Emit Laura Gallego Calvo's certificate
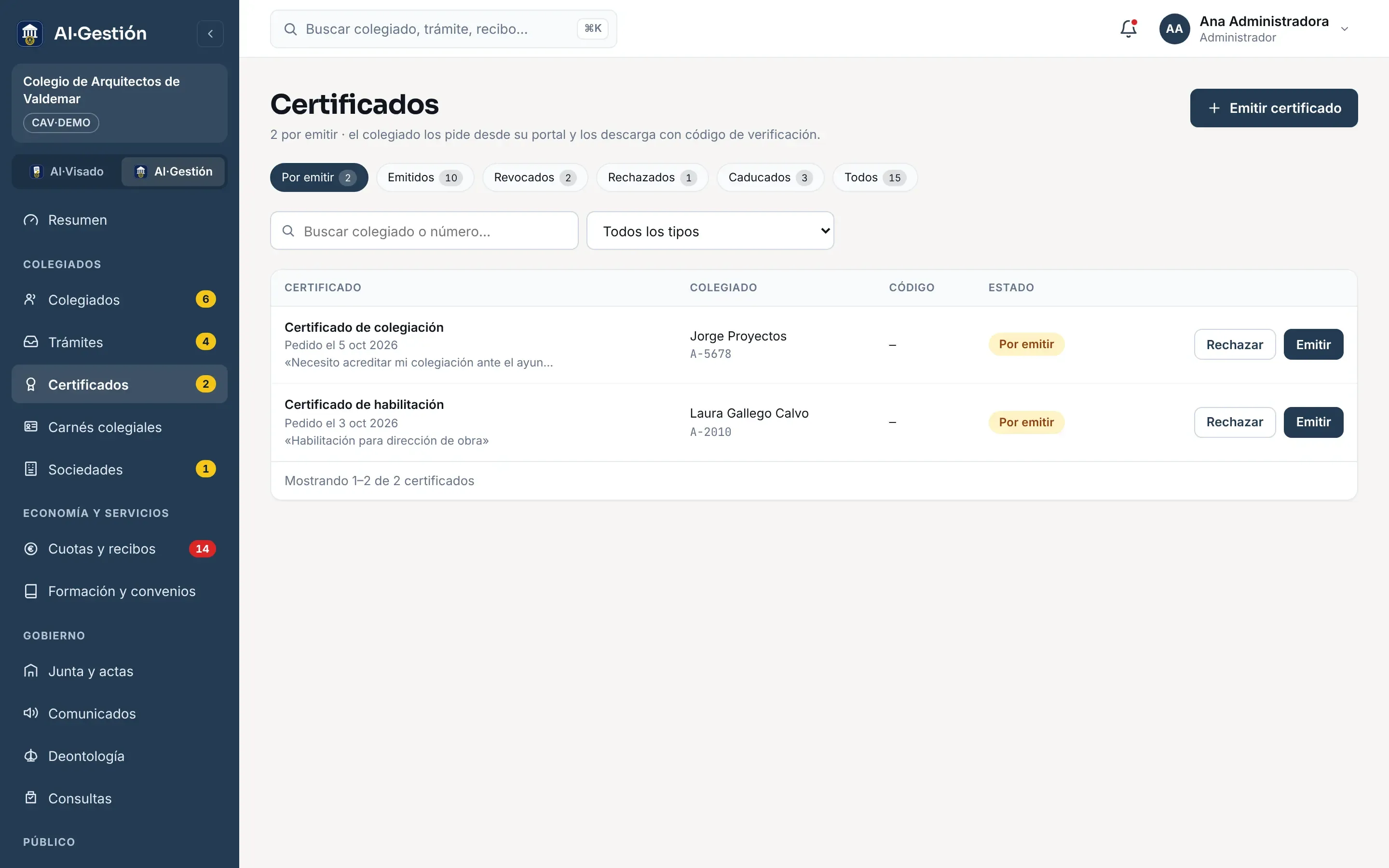 [1313, 422]
